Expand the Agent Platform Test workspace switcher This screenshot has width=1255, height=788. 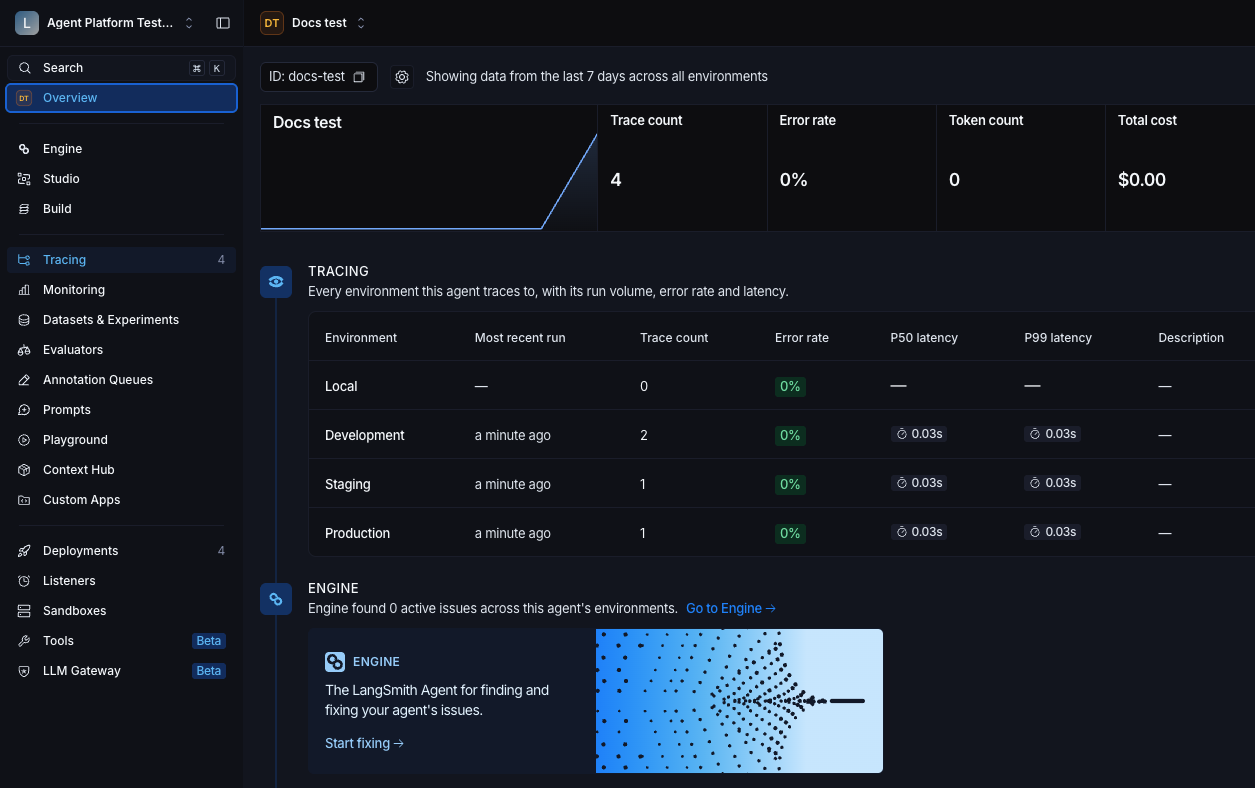point(189,23)
